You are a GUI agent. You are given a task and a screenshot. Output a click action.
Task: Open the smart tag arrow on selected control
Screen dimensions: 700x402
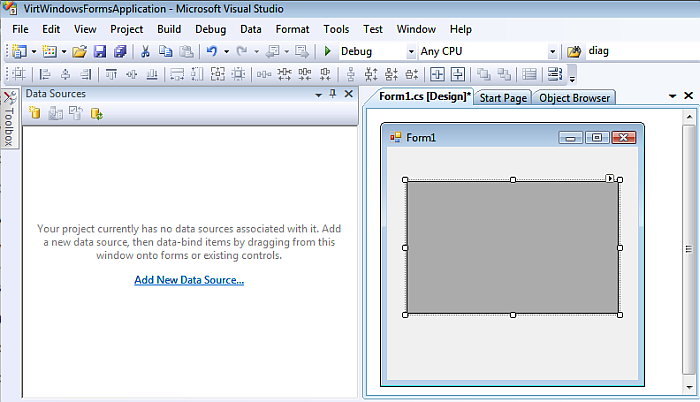610,178
